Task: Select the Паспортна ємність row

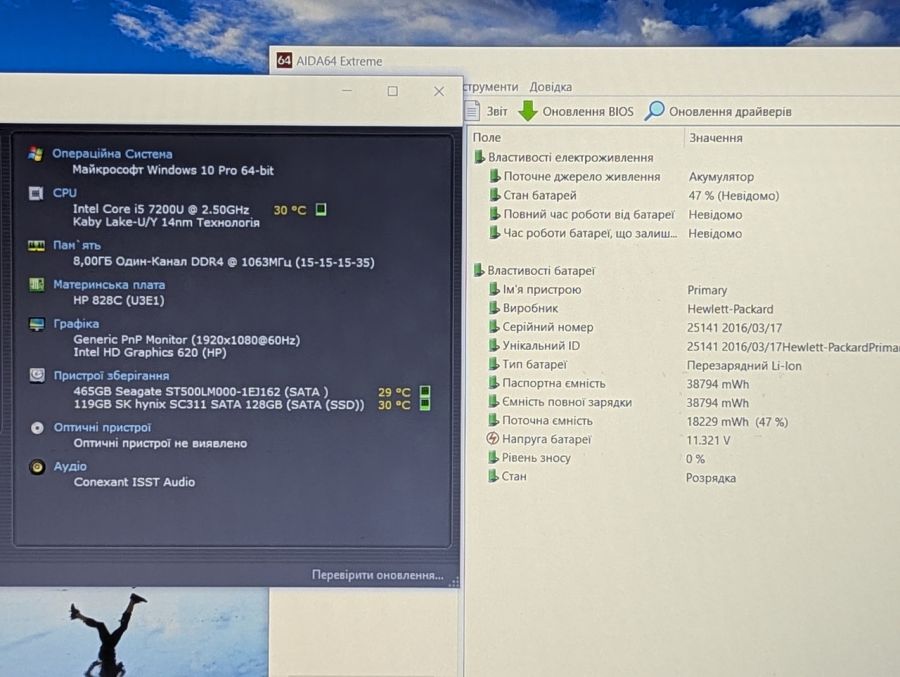Action: click(618, 384)
